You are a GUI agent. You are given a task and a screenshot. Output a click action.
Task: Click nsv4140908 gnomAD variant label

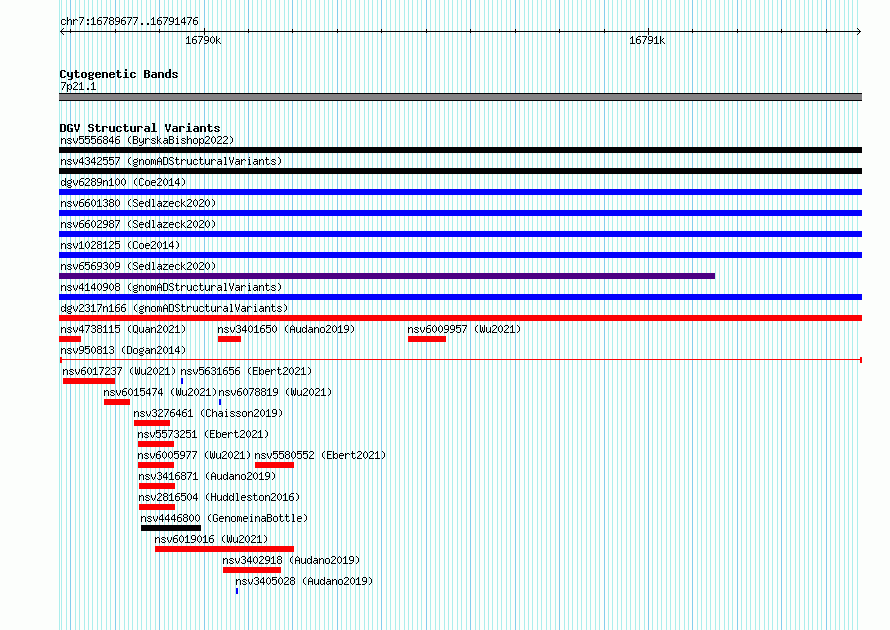[171, 287]
